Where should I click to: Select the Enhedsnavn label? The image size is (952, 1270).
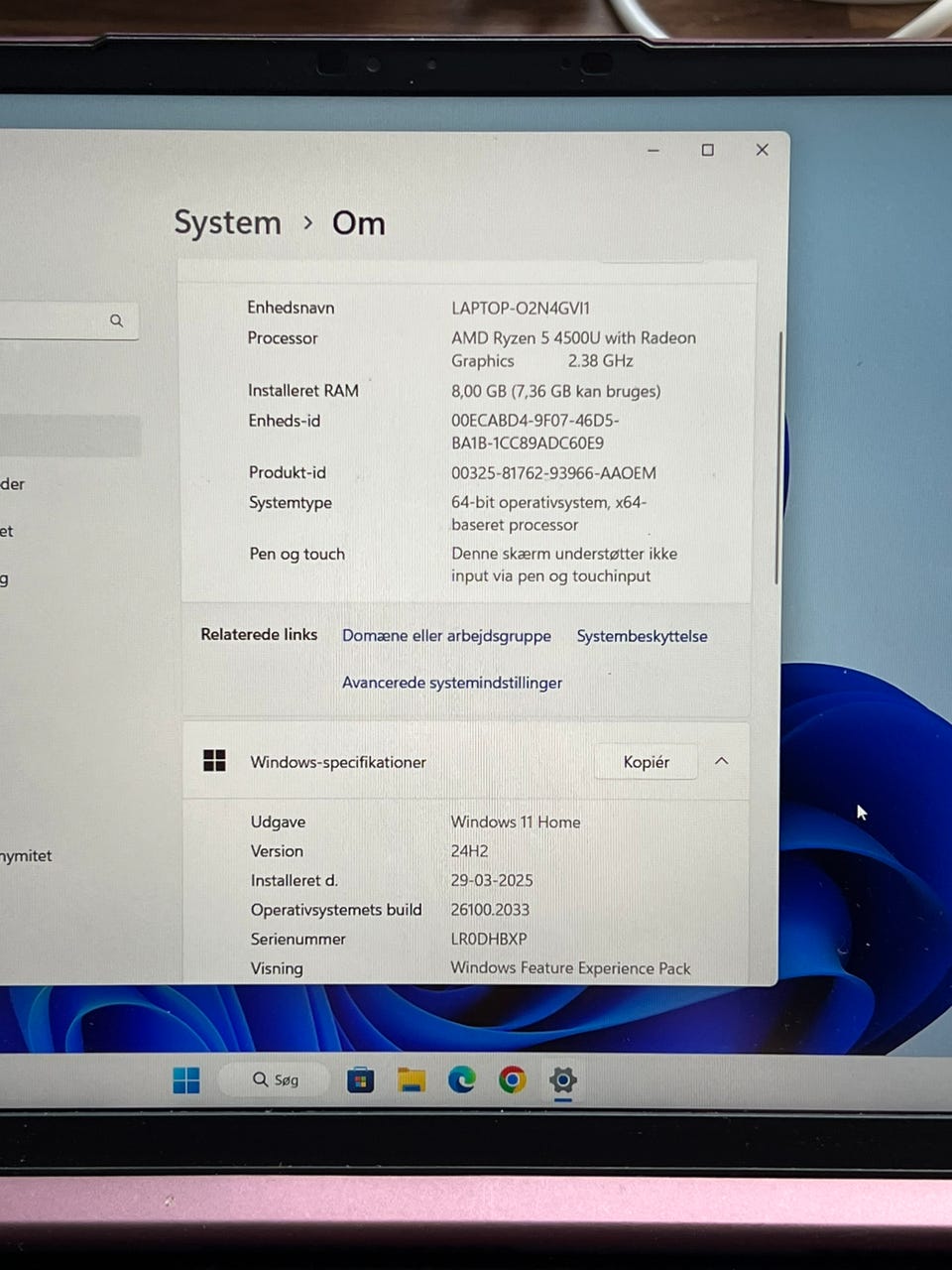pyautogui.click(x=291, y=308)
